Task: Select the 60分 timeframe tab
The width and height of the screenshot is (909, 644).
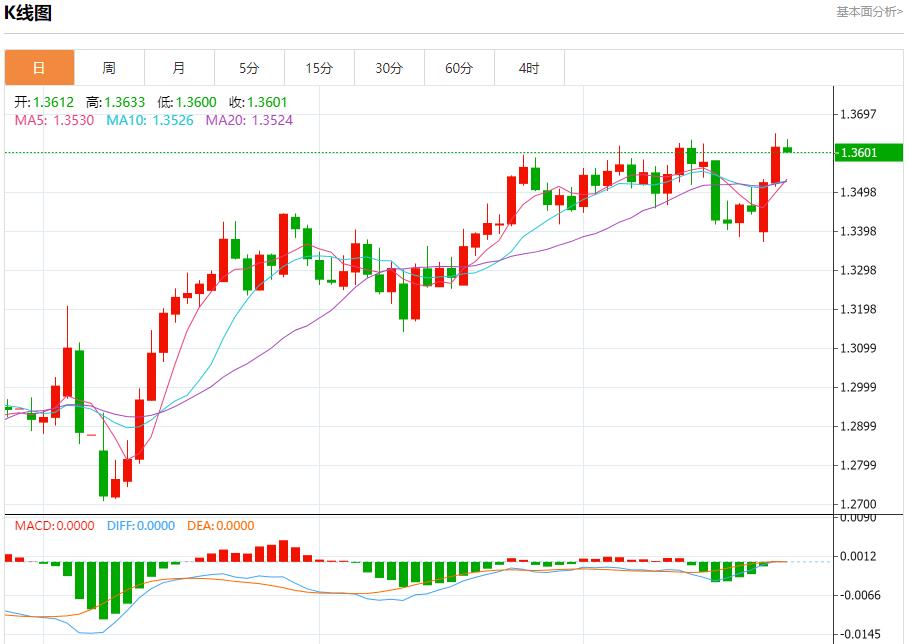Action: (x=459, y=68)
